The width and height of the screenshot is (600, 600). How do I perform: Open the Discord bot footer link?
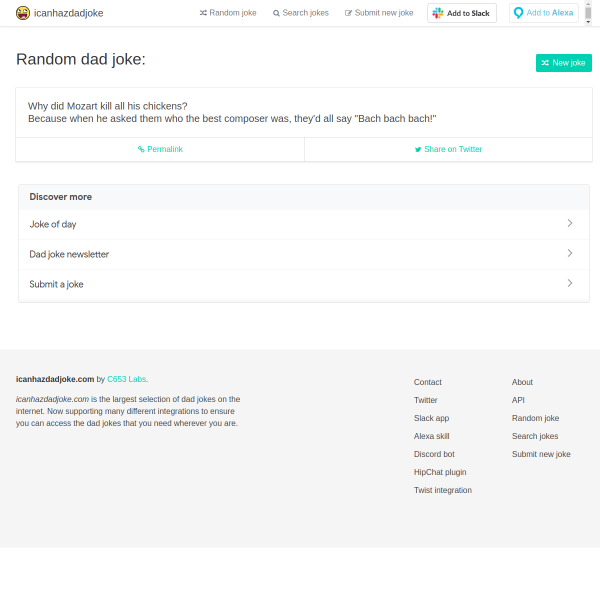coord(433,454)
